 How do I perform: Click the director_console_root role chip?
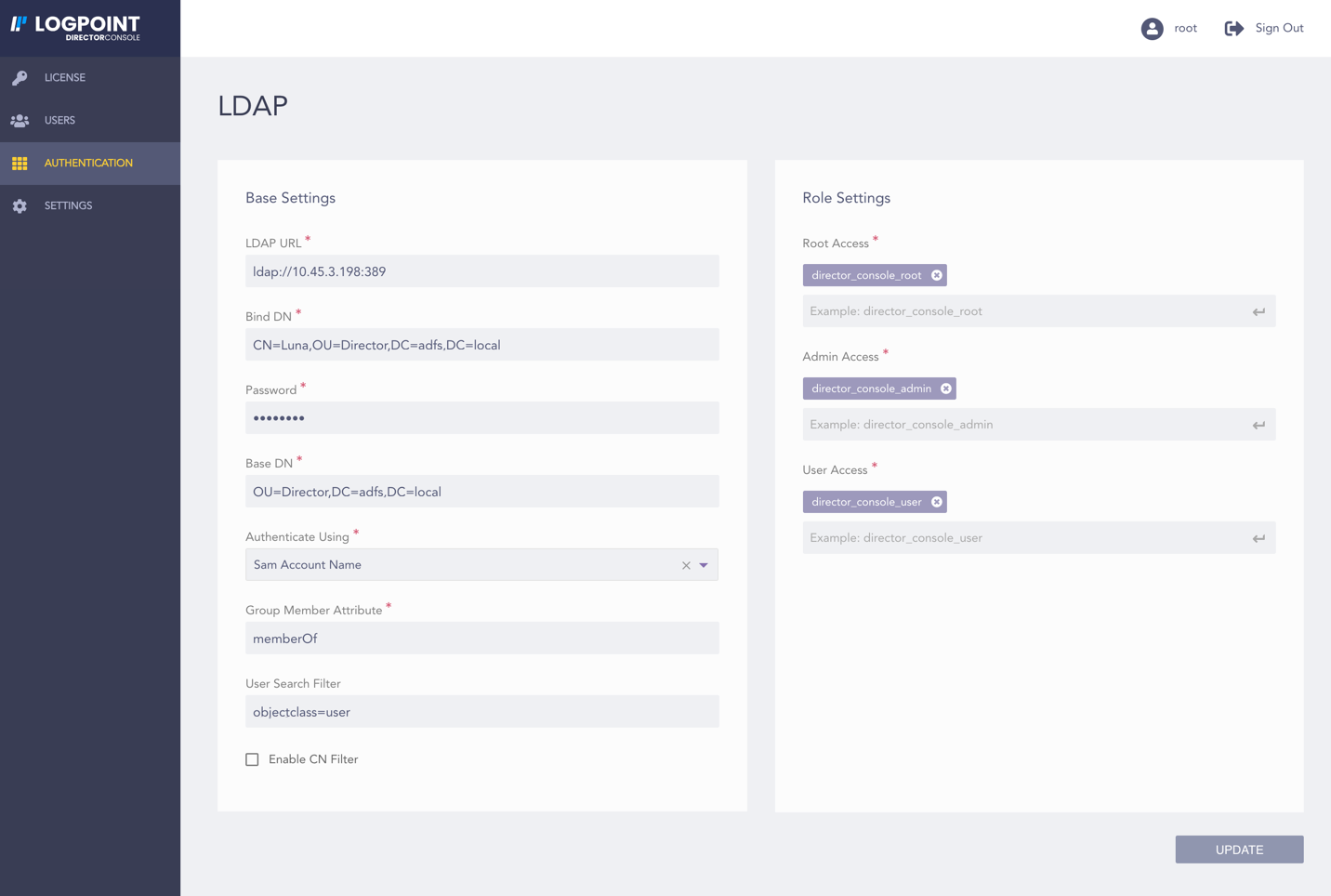pyautogui.click(x=864, y=274)
